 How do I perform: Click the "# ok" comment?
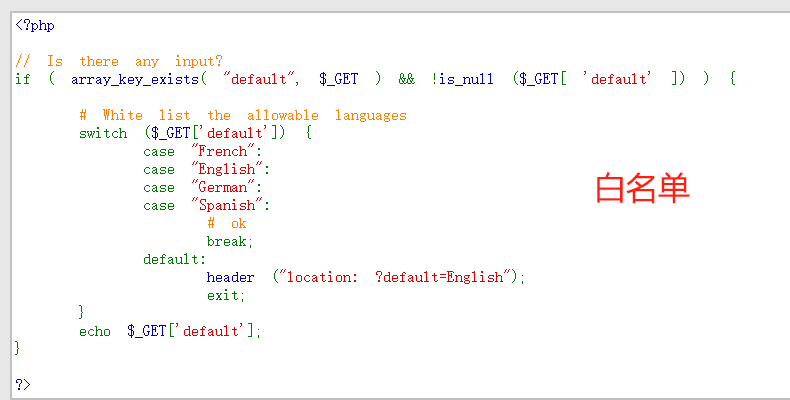227,223
